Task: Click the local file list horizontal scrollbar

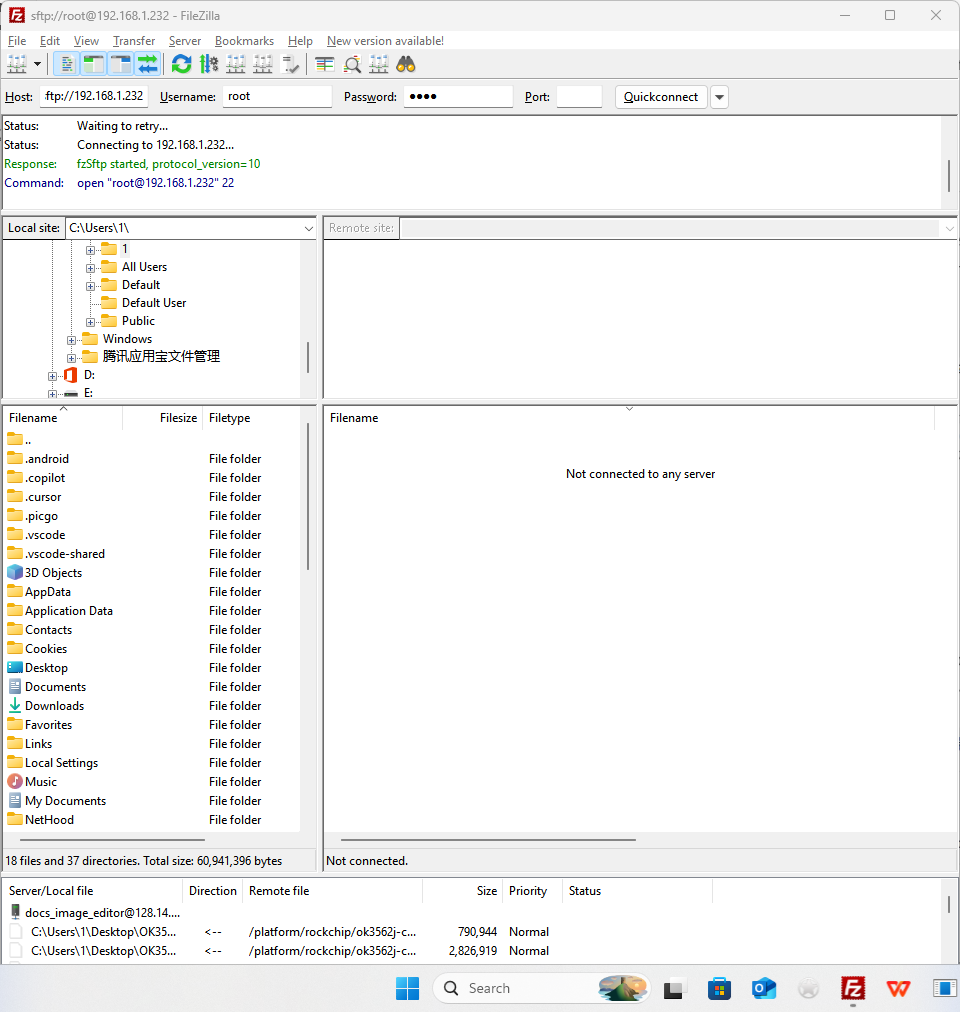Action: (x=112, y=840)
